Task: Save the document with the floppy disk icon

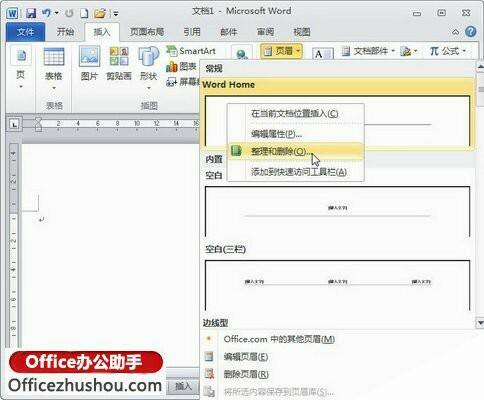Action: point(31,13)
